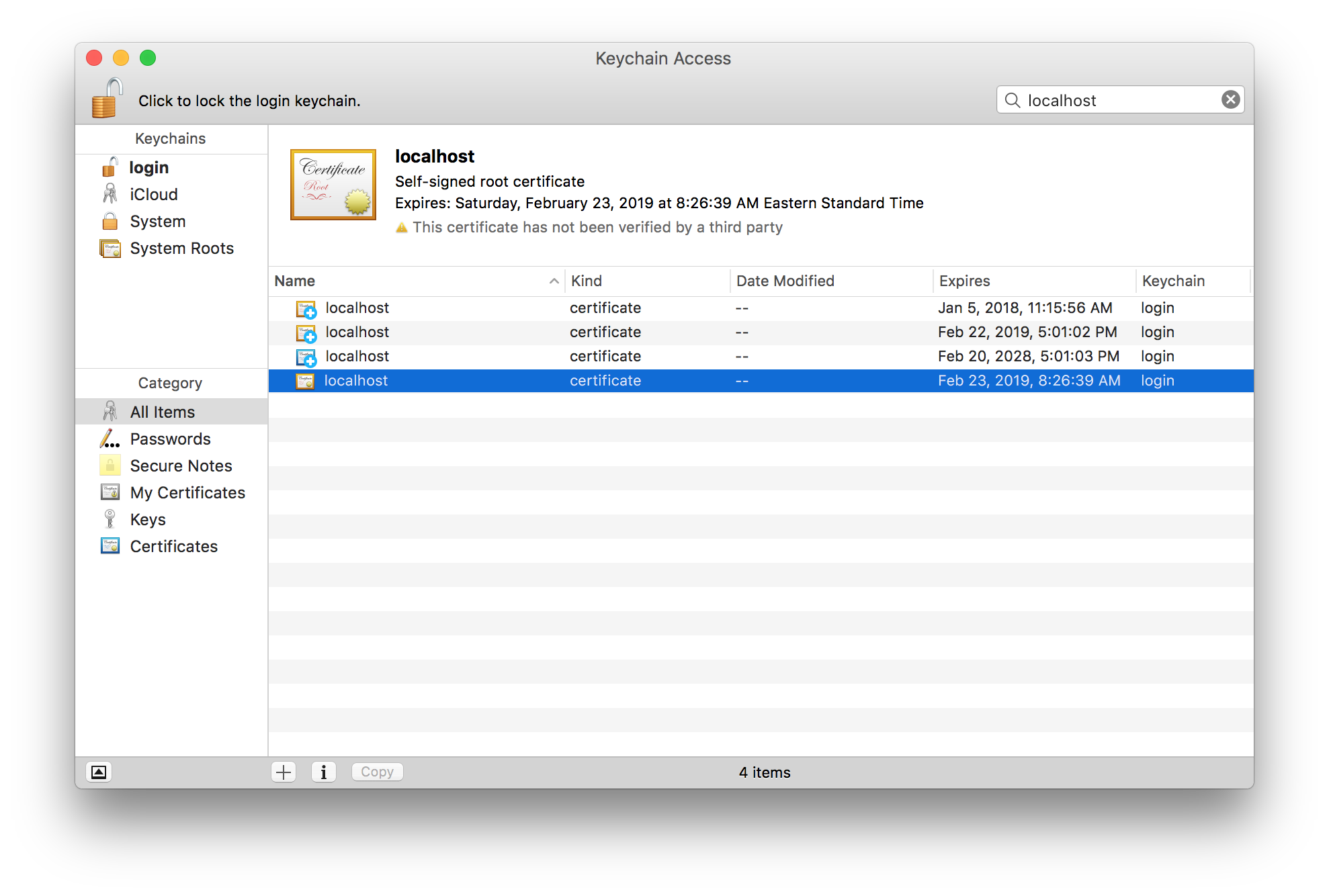This screenshot has height=896, width=1329.
Task: Create a new item with the plus icon
Action: [283, 772]
